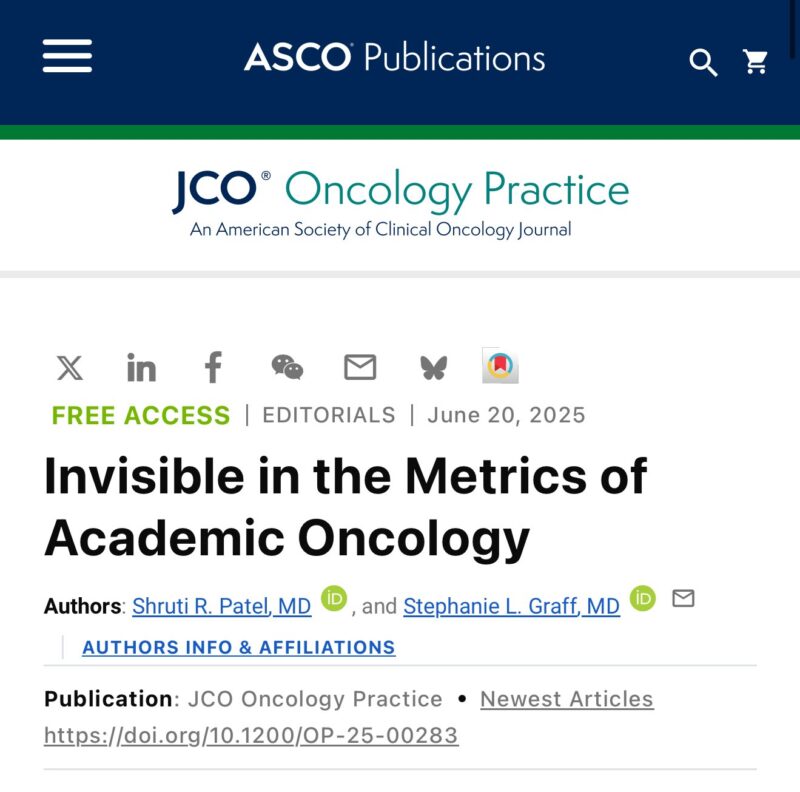Share article via WeChat
Screen dimensions: 800x792
(287, 367)
